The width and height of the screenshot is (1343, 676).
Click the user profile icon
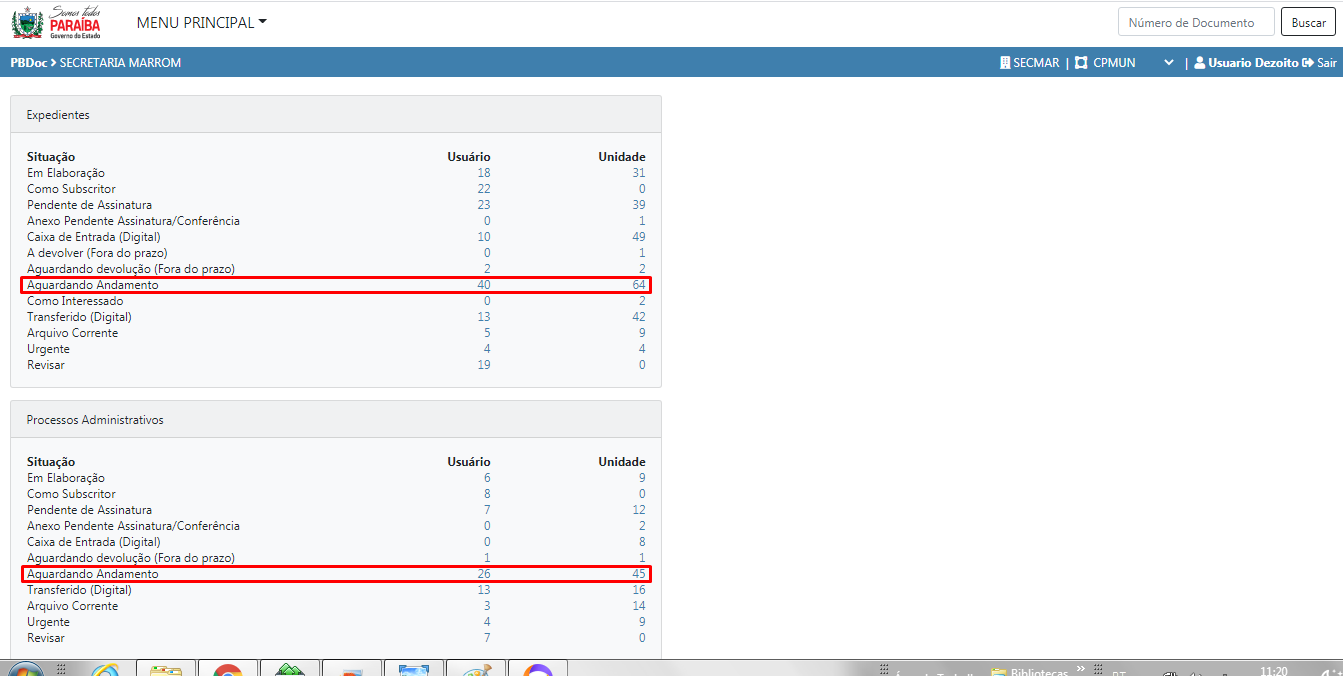click(1199, 63)
